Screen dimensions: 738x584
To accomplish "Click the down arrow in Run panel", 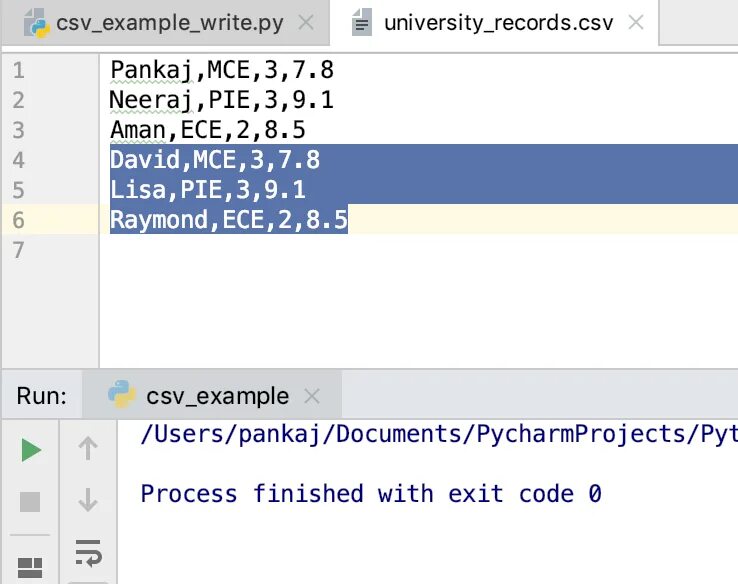I will tap(88, 499).
